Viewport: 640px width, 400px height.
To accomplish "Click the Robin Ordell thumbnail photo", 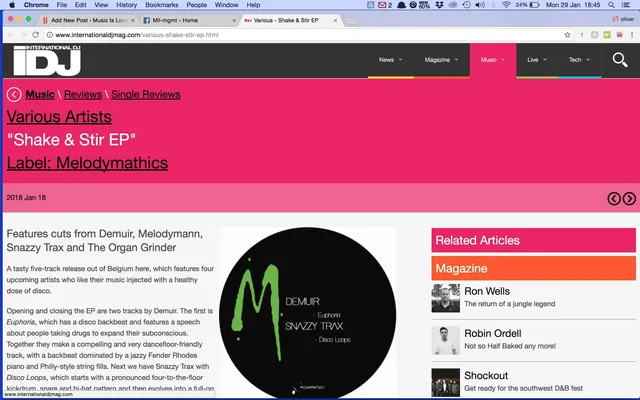I will pos(446,340).
